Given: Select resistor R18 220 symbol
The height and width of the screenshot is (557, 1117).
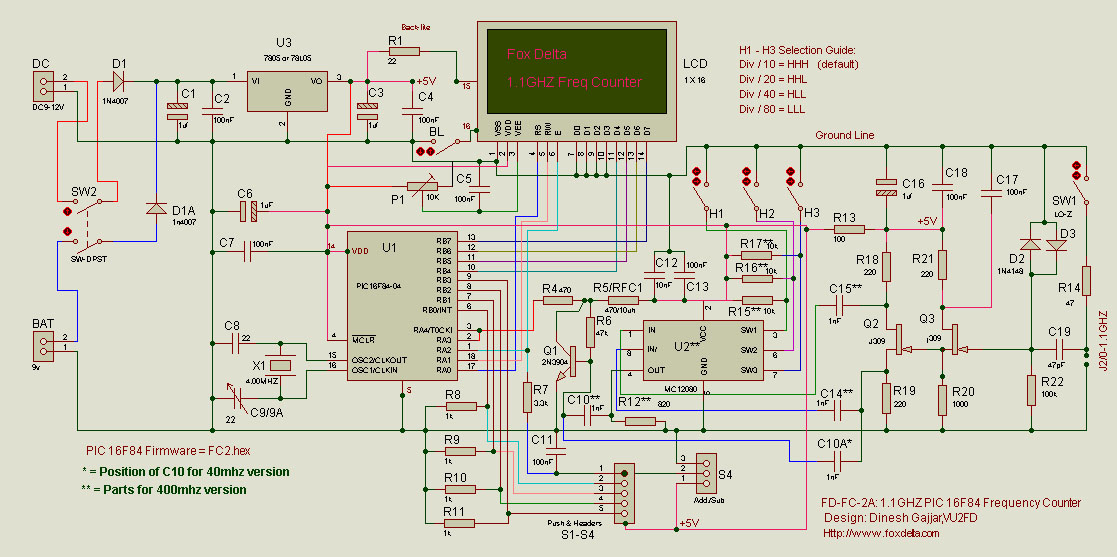Looking at the screenshot, I should tap(887, 267).
